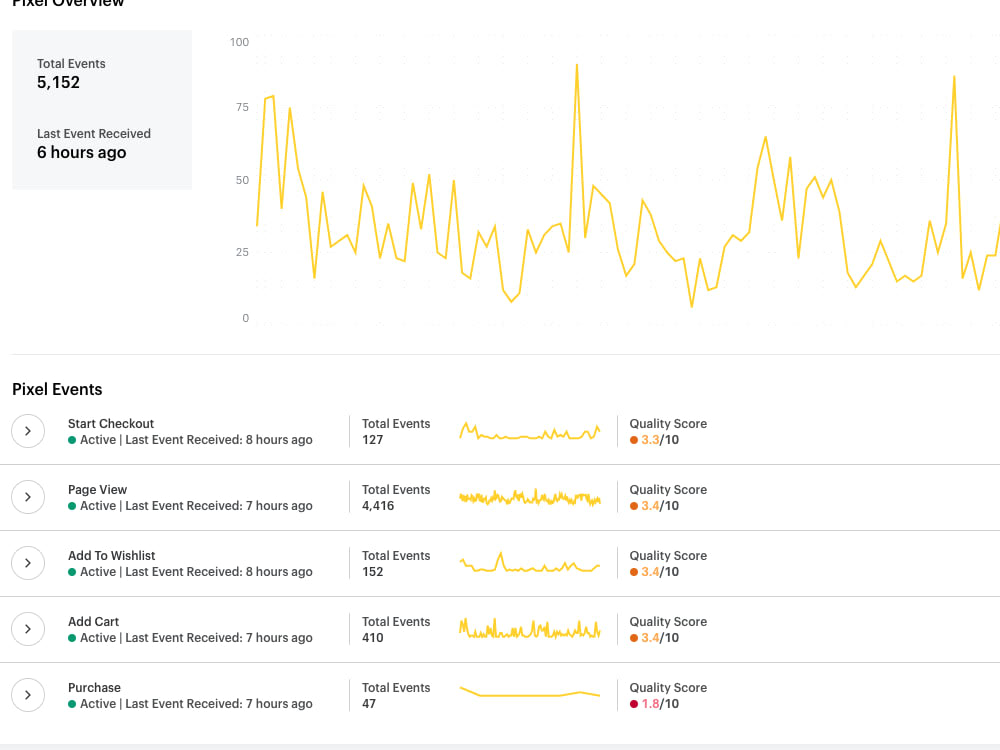Click the Page View mini trend graph
Viewport: 1000px width, 750px height.
tap(530, 497)
